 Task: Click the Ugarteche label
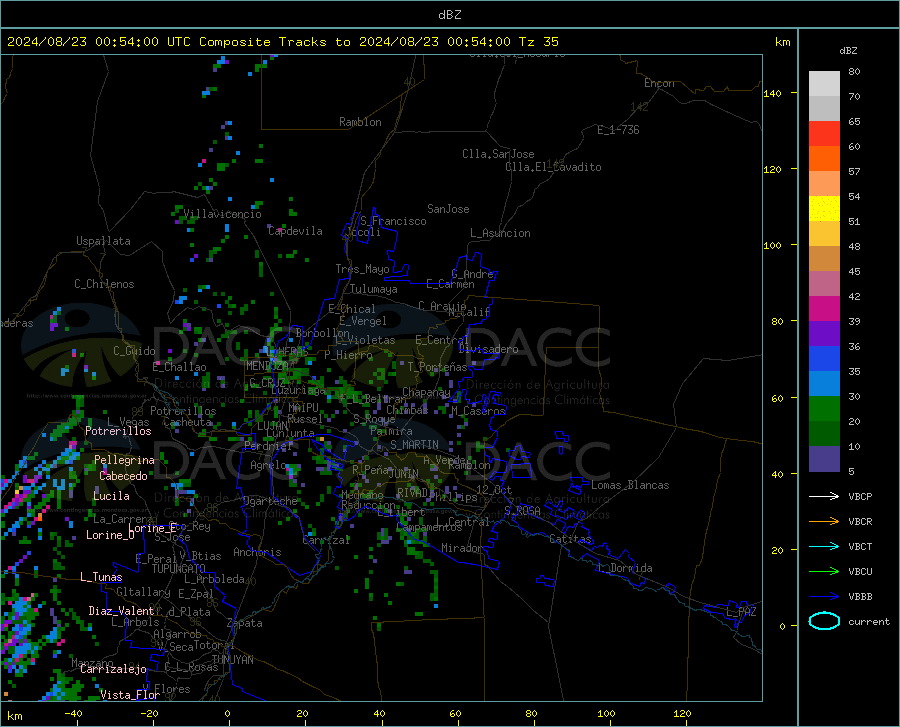270,501
